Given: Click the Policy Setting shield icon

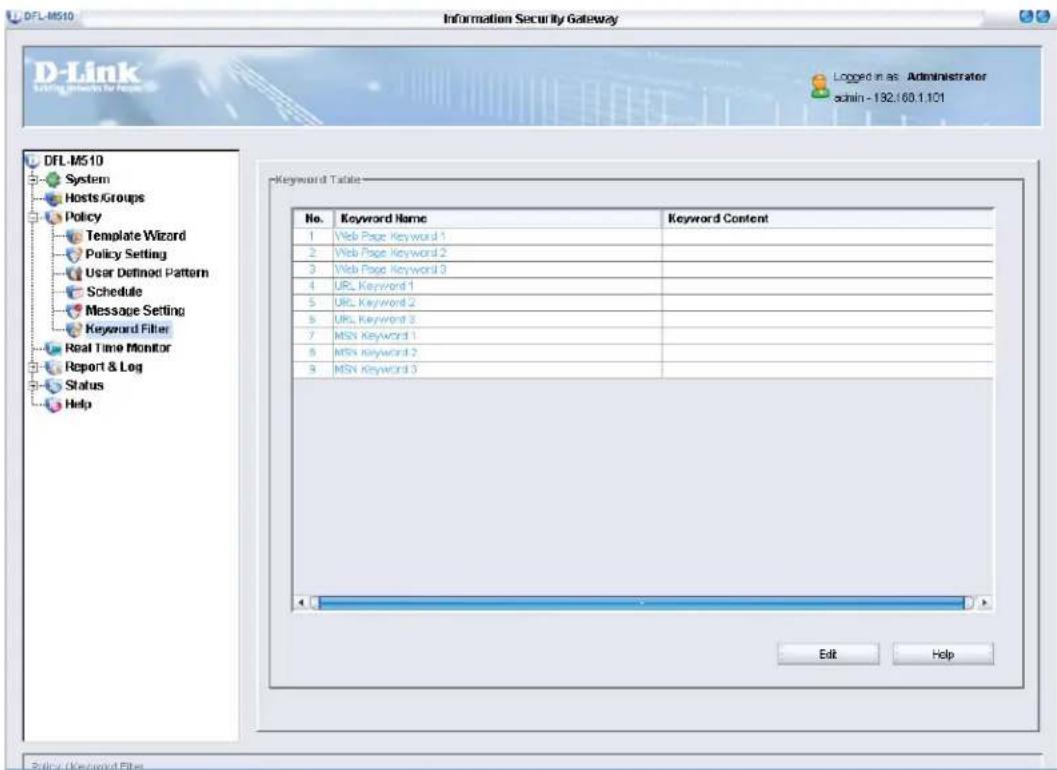Looking at the screenshot, I should 74,255.
